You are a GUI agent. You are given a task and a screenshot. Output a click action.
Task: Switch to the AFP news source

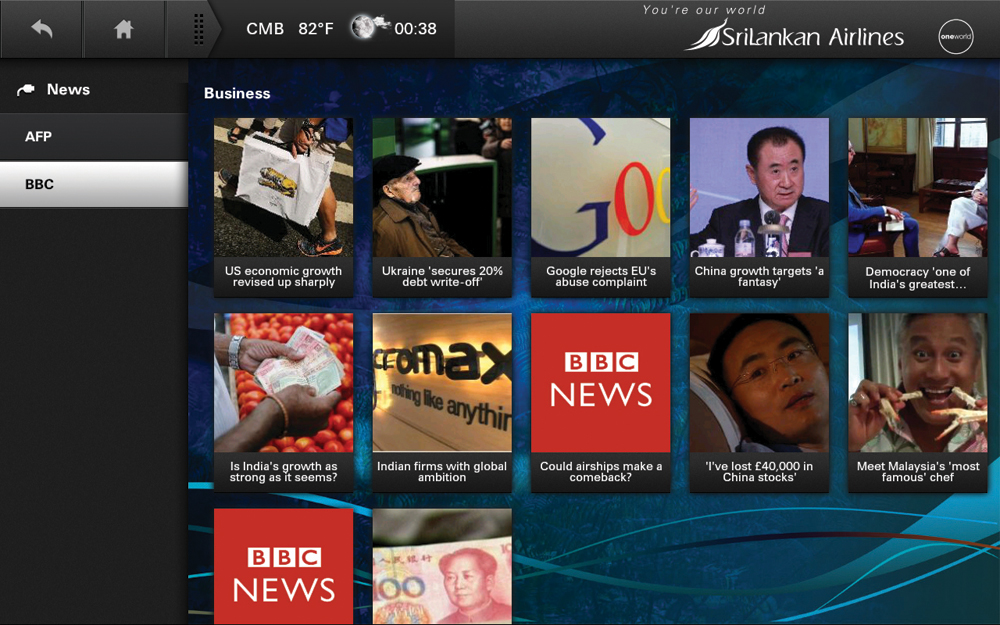[93, 137]
